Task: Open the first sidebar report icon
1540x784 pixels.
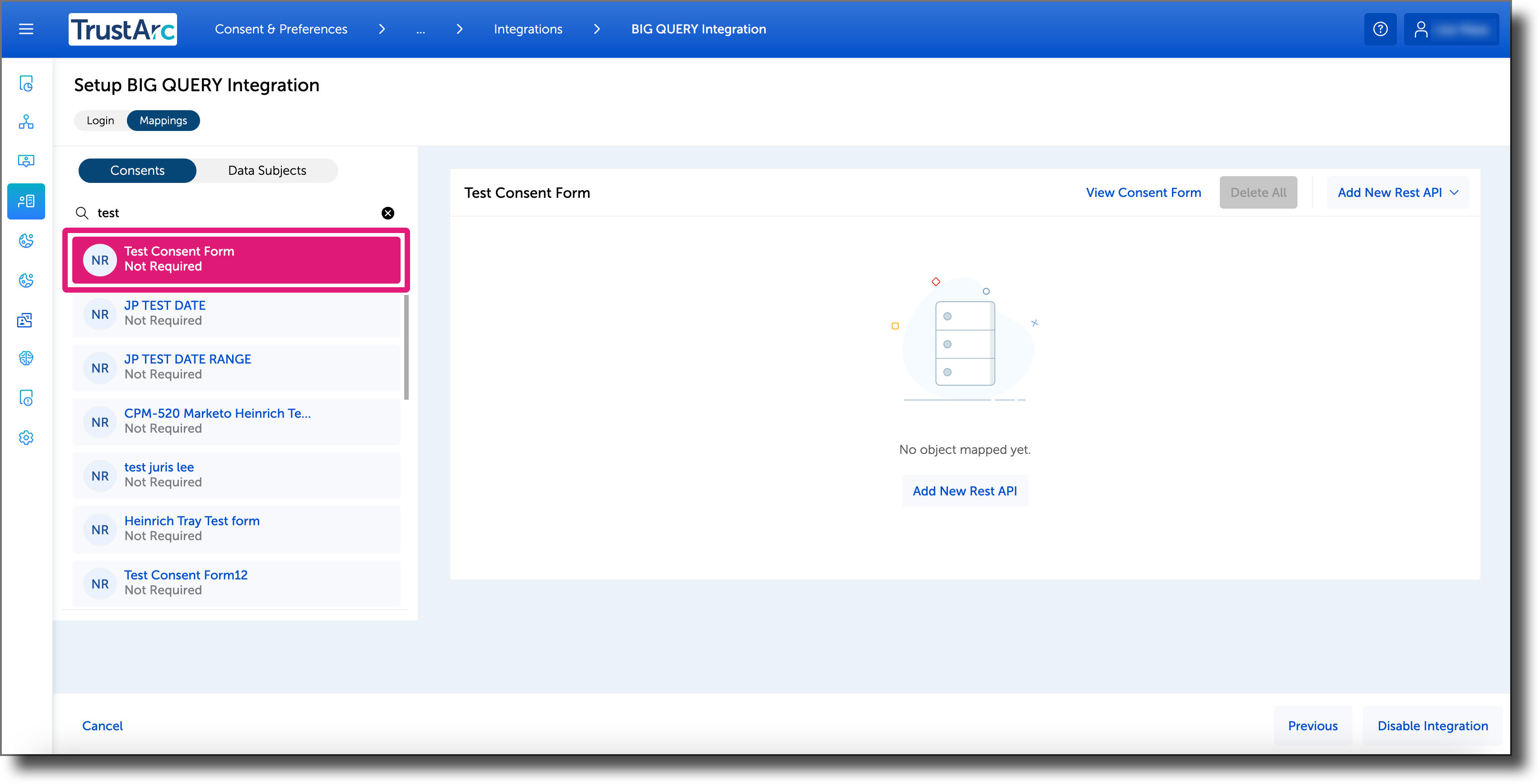Action: coord(26,83)
